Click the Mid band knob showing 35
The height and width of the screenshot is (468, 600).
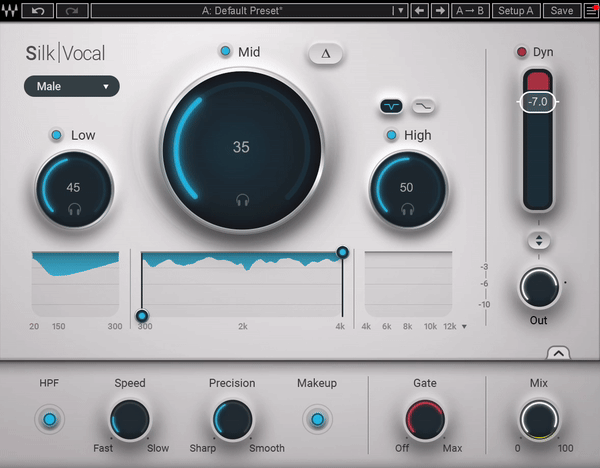(242, 150)
